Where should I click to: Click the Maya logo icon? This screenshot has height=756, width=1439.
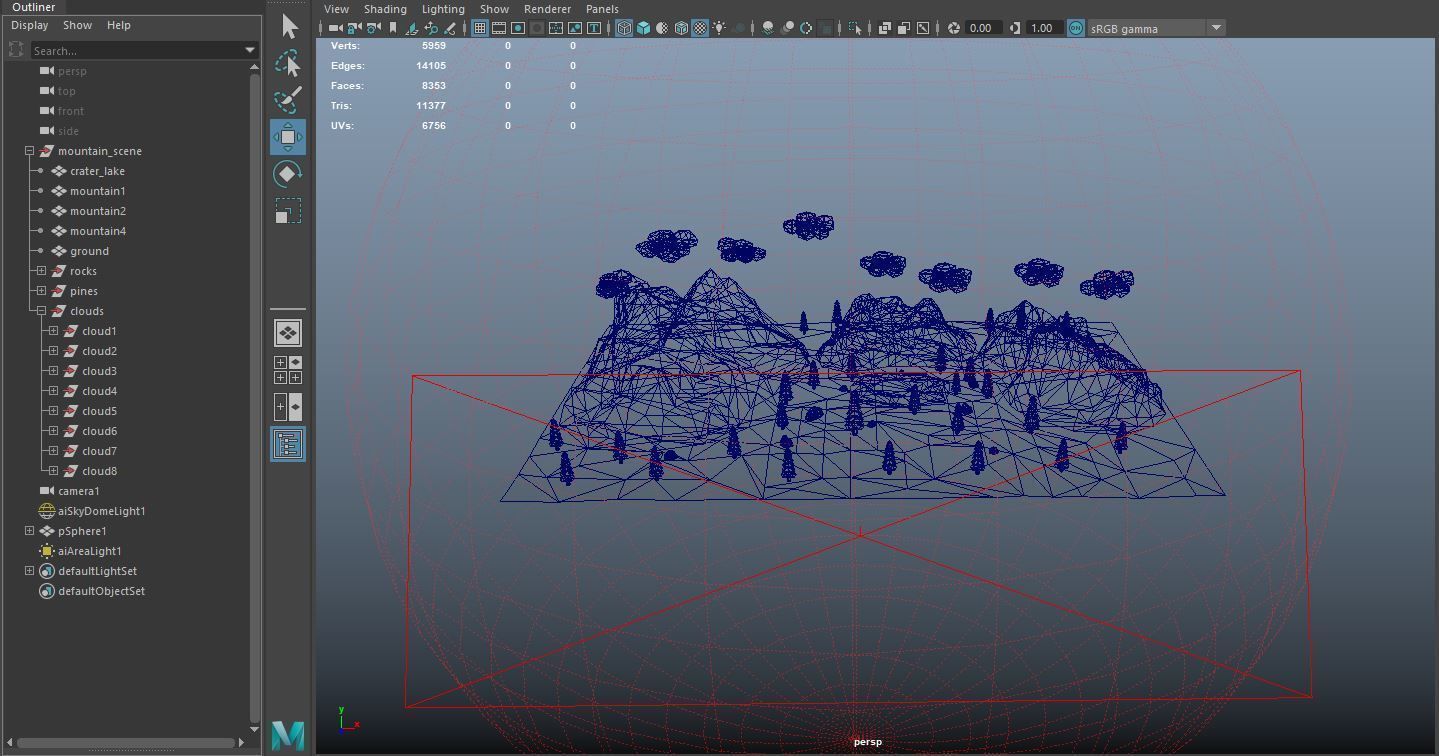[x=288, y=736]
